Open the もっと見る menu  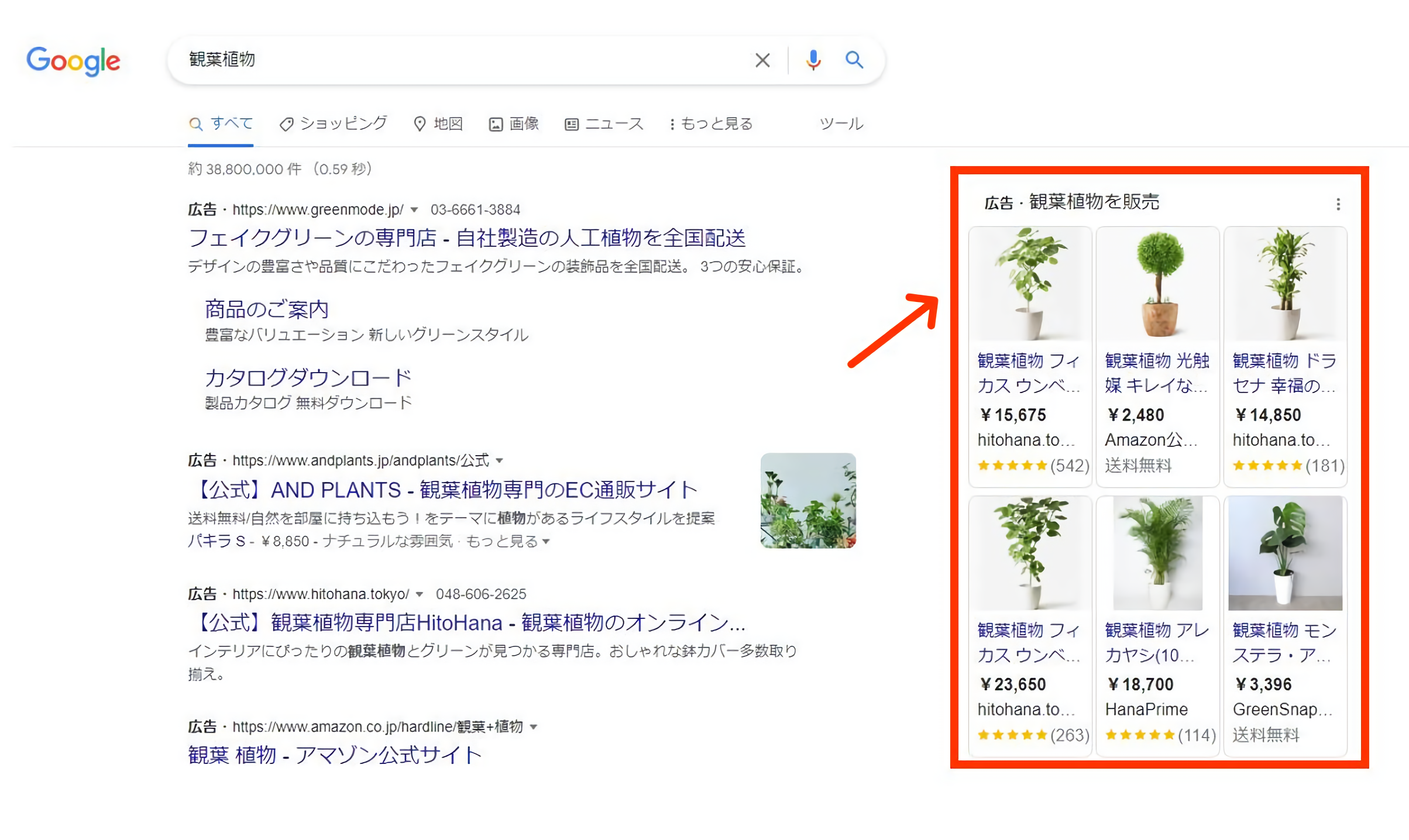coord(711,123)
